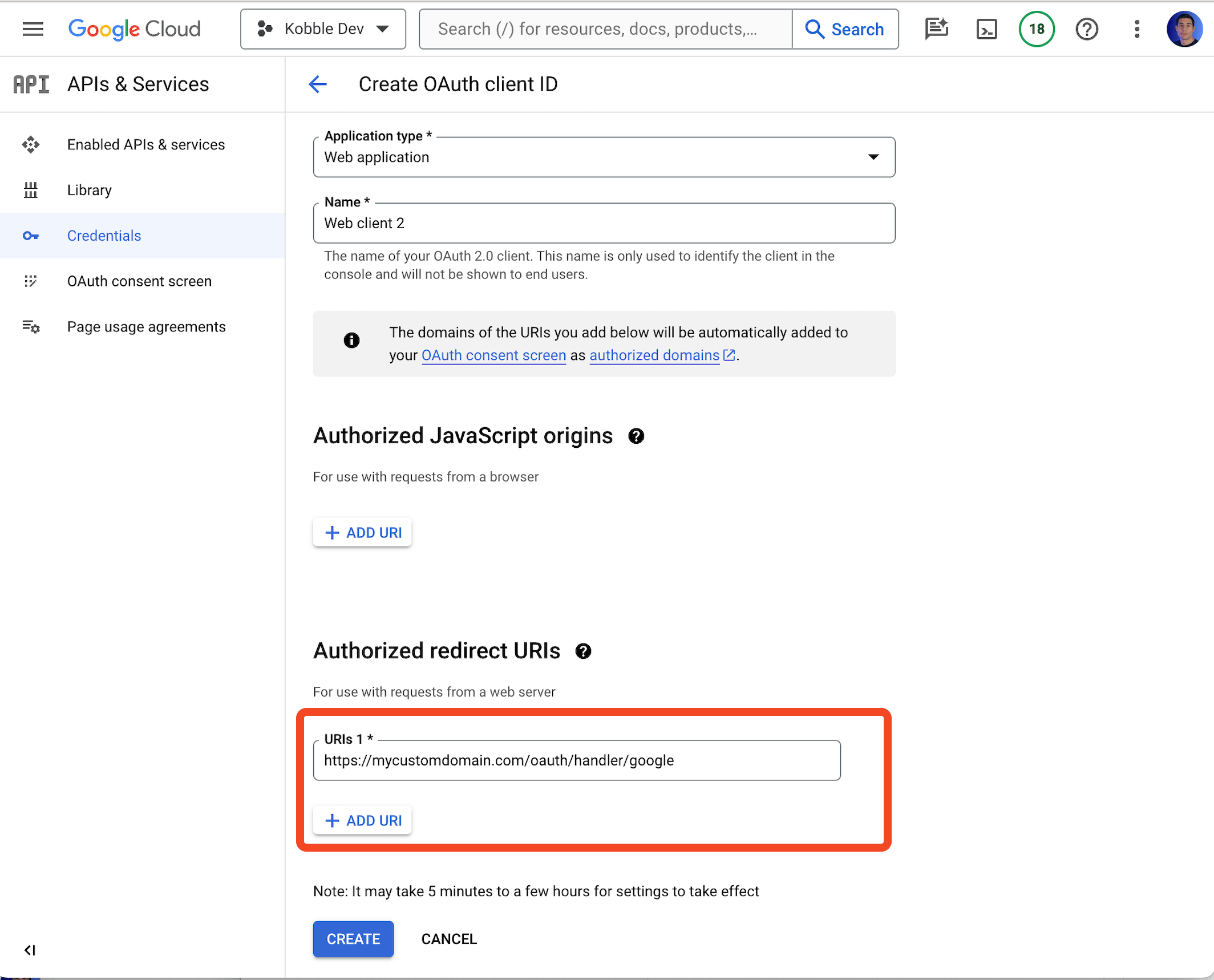
Task: Activate Cloud Shell terminal icon
Action: (986, 29)
